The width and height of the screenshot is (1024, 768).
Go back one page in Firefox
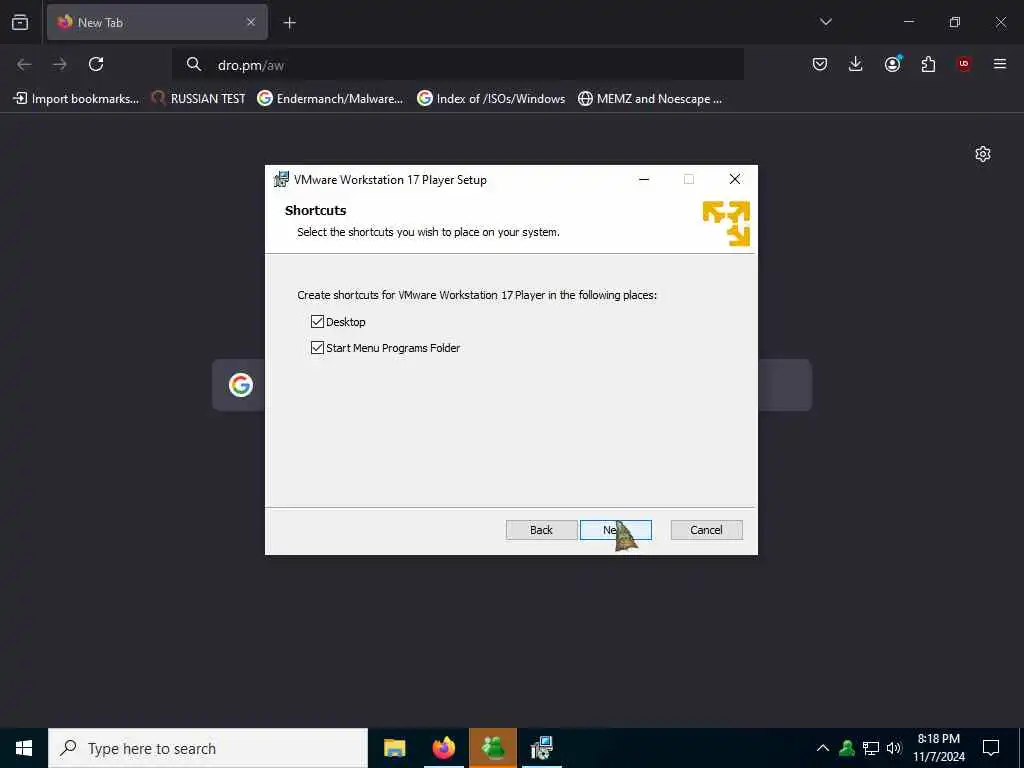(x=24, y=64)
